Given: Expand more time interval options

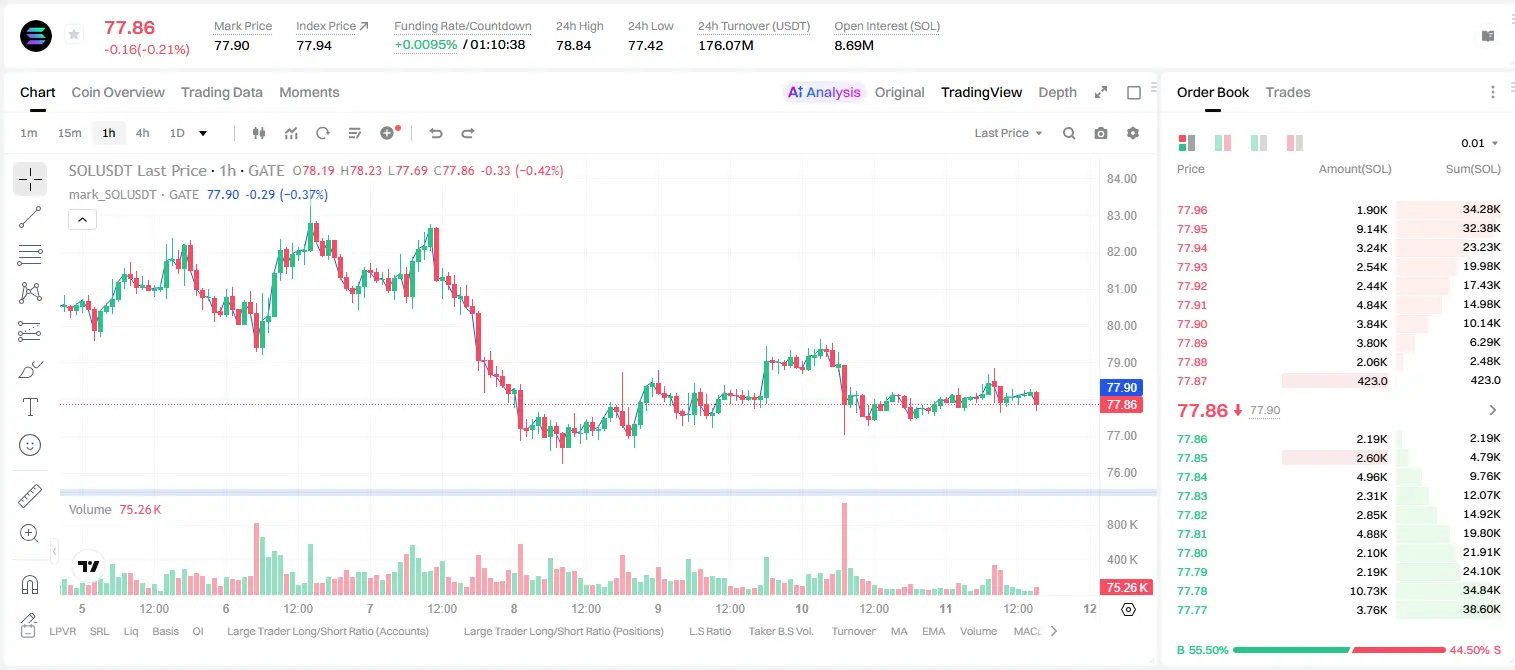Looking at the screenshot, I should [203, 133].
